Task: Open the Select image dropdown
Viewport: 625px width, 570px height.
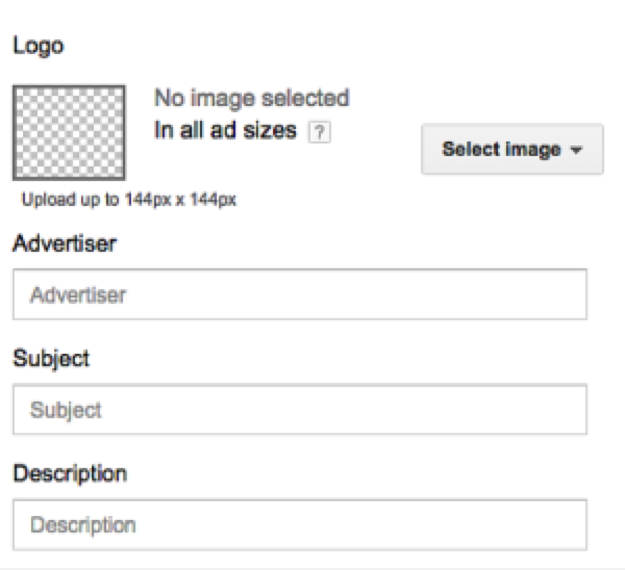Action: [512, 150]
